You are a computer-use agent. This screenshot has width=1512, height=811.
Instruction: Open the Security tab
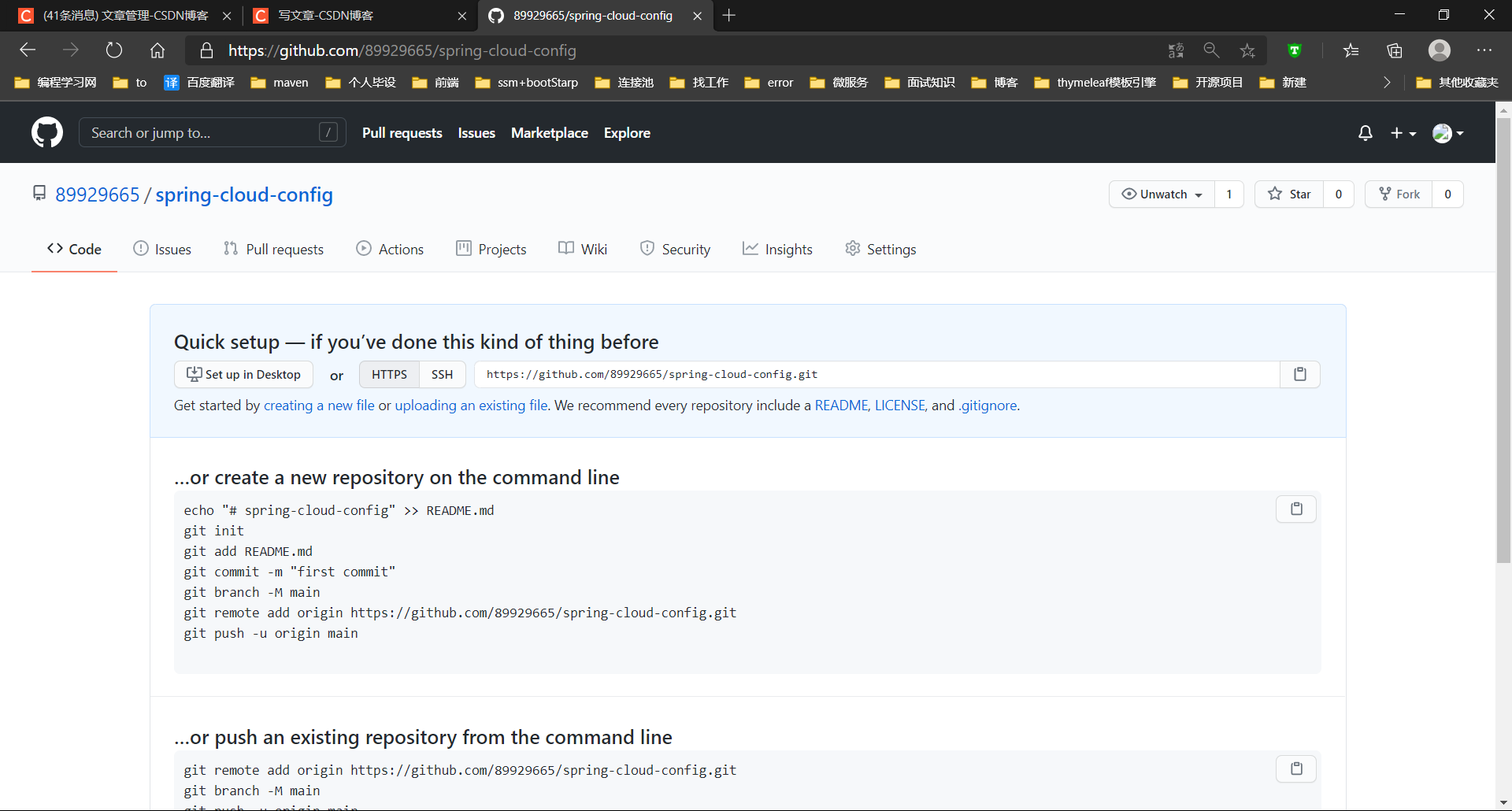(675, 249)
